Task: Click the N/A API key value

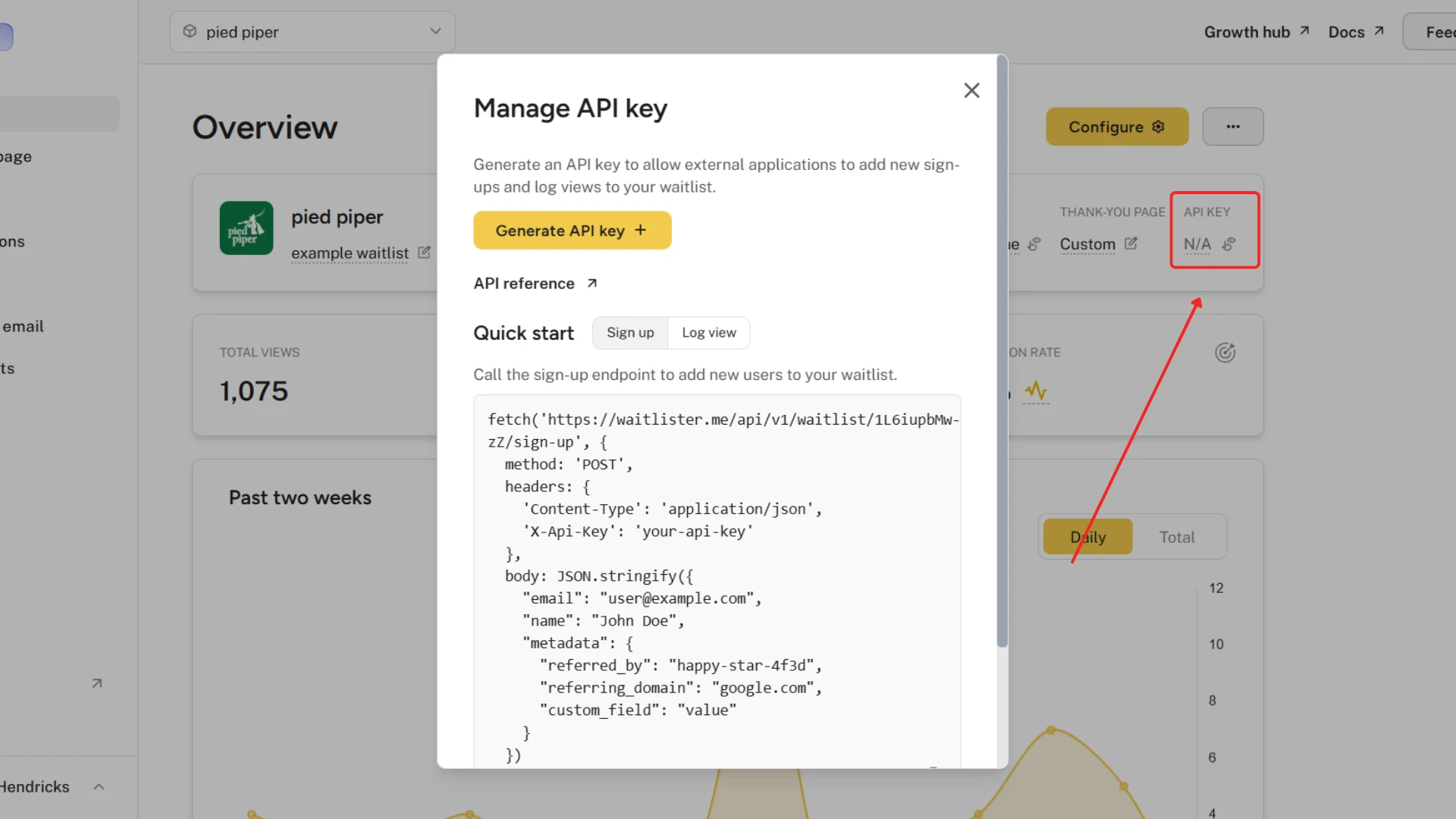Action: point(1197,244)
